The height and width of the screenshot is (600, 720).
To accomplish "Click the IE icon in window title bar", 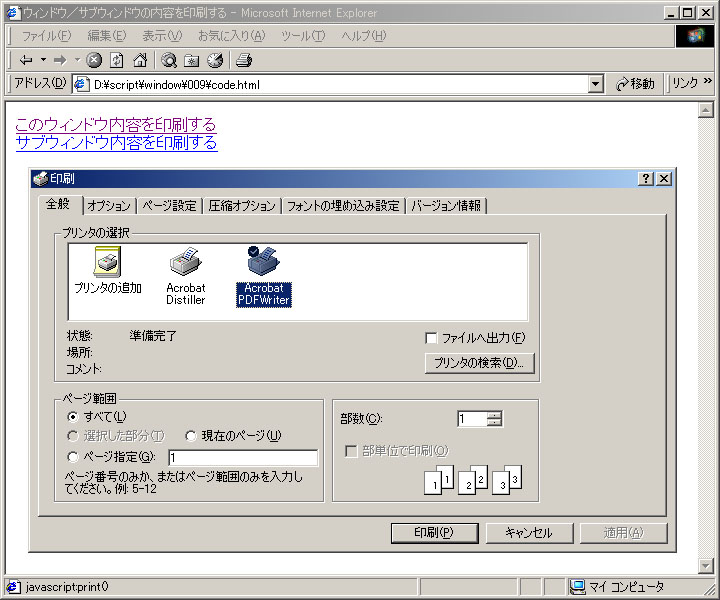I will [x=13, y=12].
